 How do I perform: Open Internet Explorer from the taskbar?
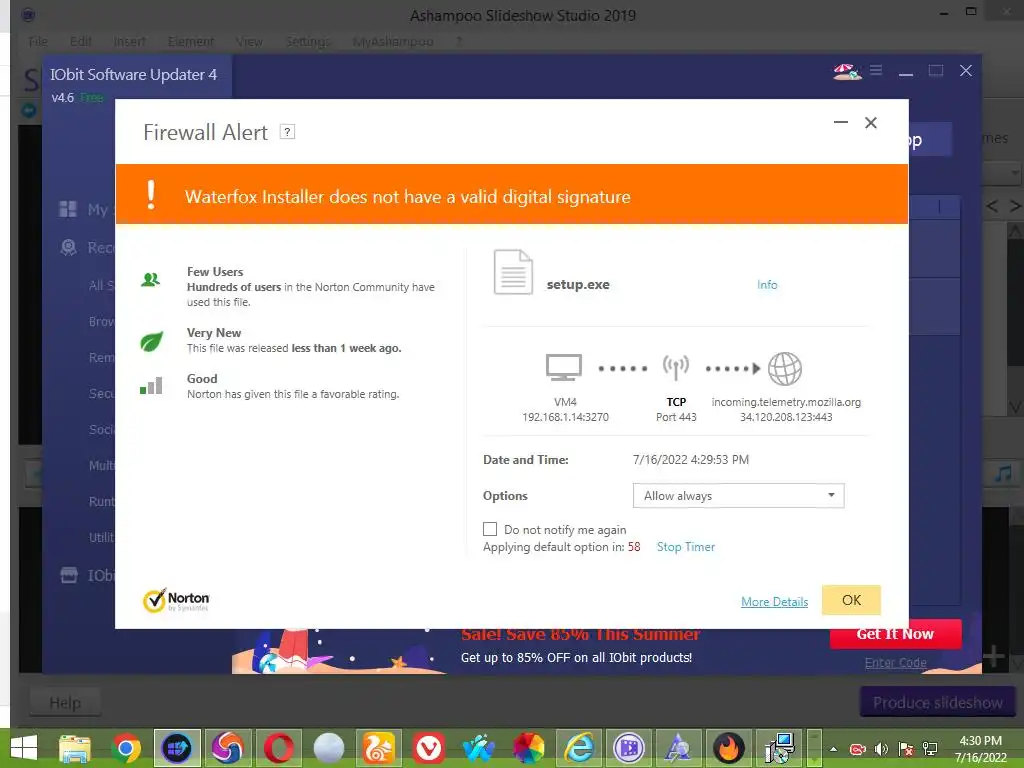pyautogui.click(x=579, y=748)
